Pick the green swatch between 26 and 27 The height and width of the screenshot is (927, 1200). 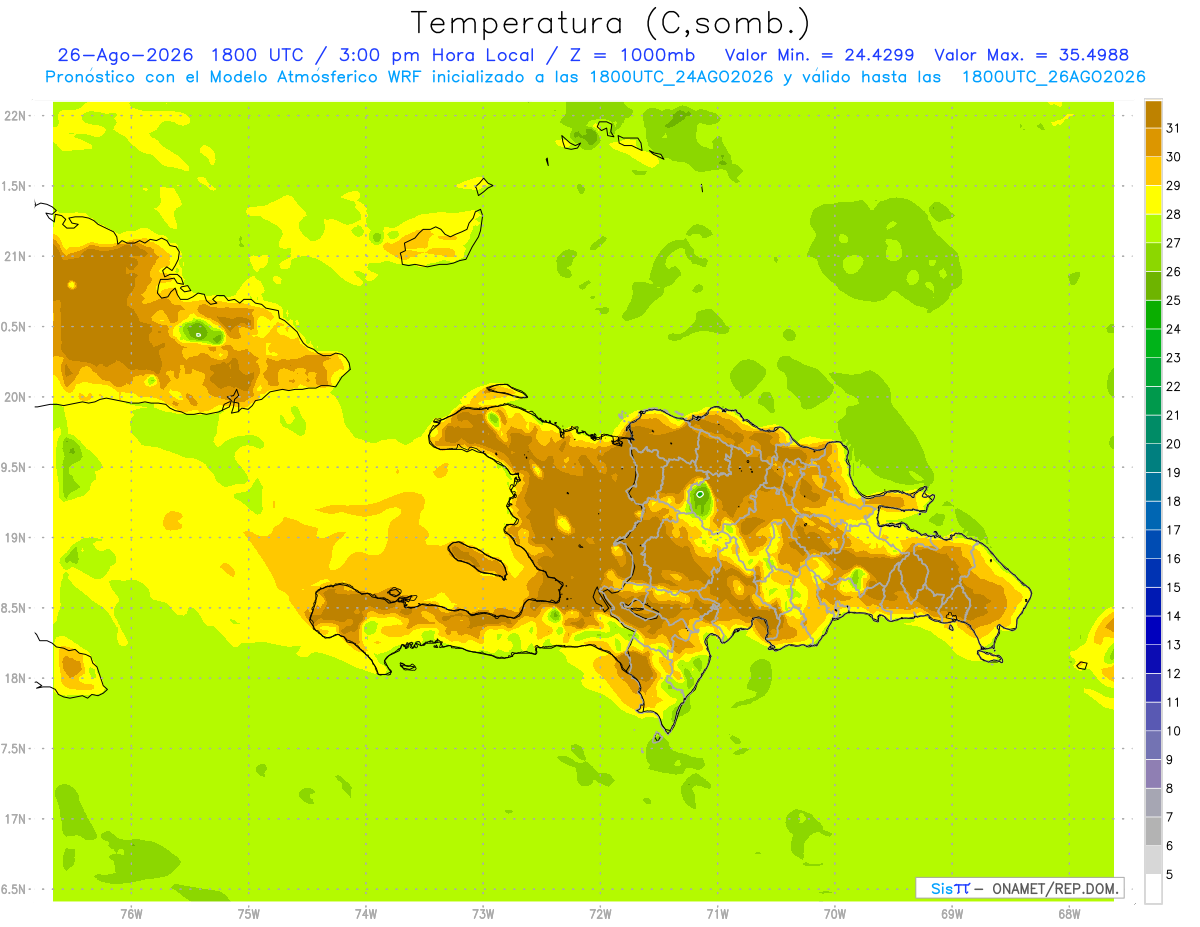tap(1153, 257)
